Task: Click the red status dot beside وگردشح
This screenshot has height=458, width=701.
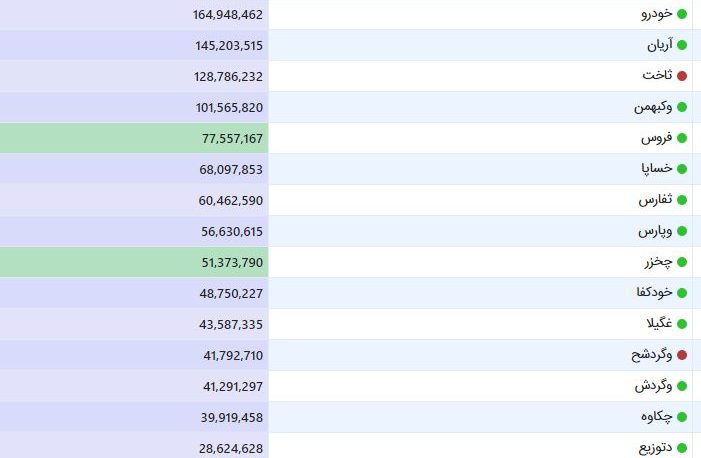Action: point(682,355)
